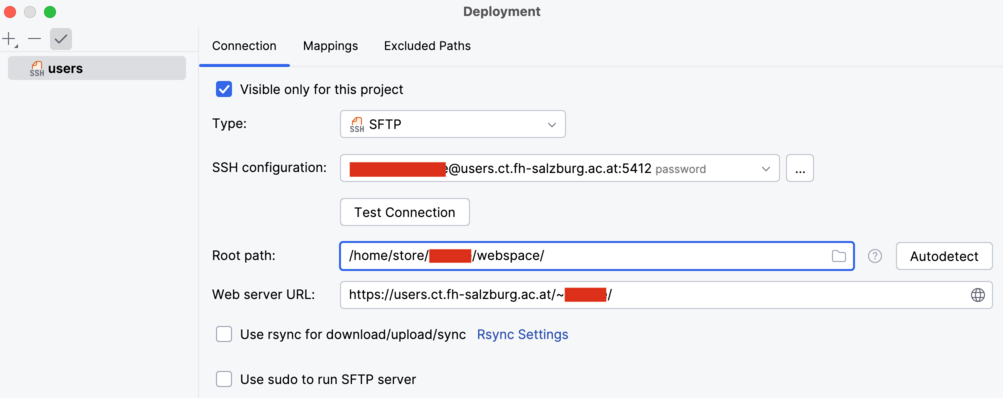The height and width of the screenshot is (398, 1003).
Task: Open the Type SFTP dropdown
Action: click(453, 124)
